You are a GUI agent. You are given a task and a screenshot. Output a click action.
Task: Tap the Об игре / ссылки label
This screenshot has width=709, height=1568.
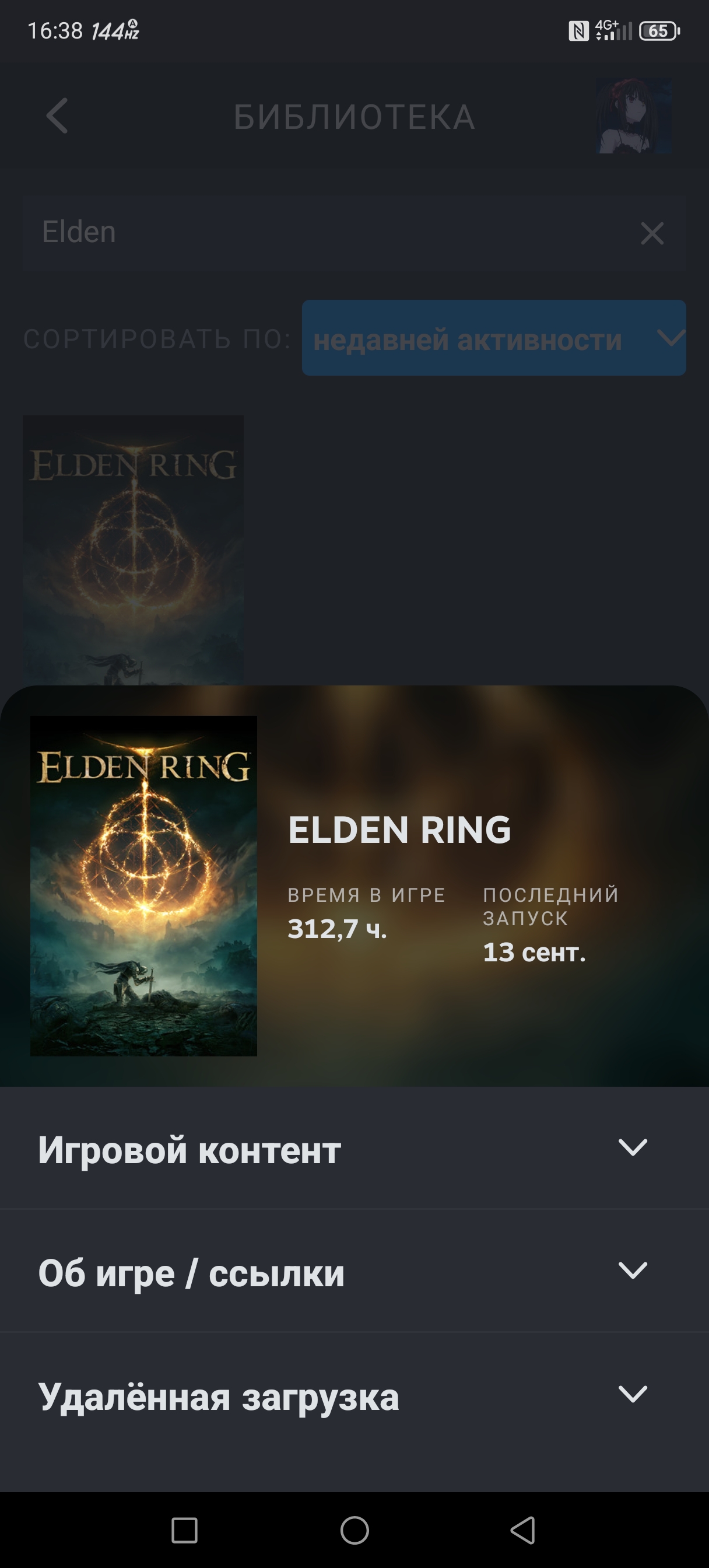(x=191, y=1273)
